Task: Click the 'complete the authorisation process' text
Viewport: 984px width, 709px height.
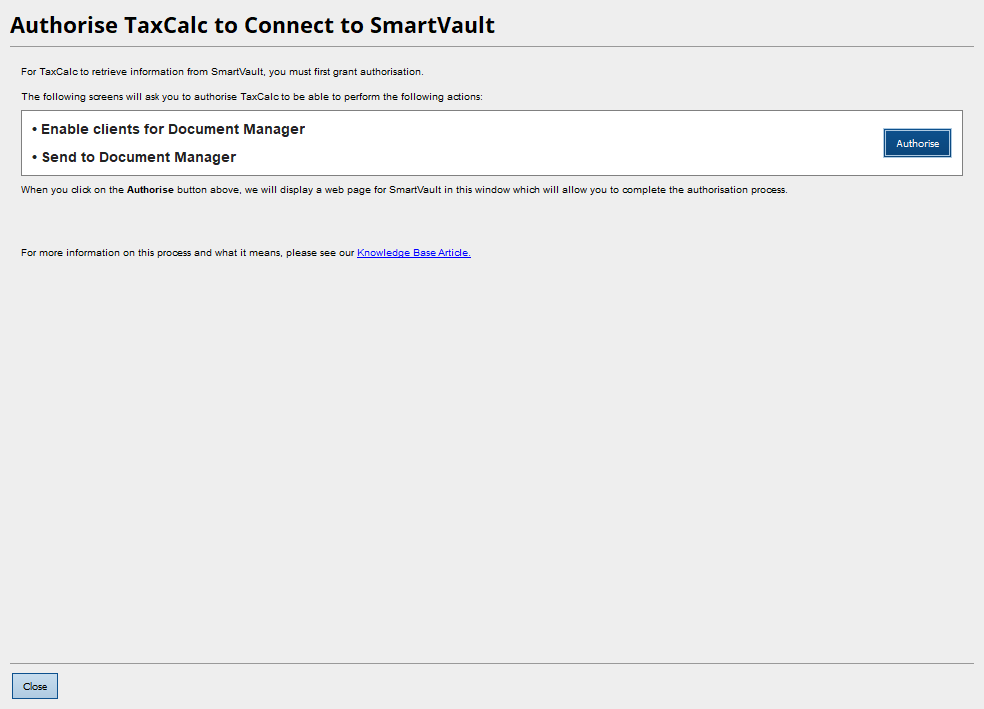Action: tap(708, 190)
